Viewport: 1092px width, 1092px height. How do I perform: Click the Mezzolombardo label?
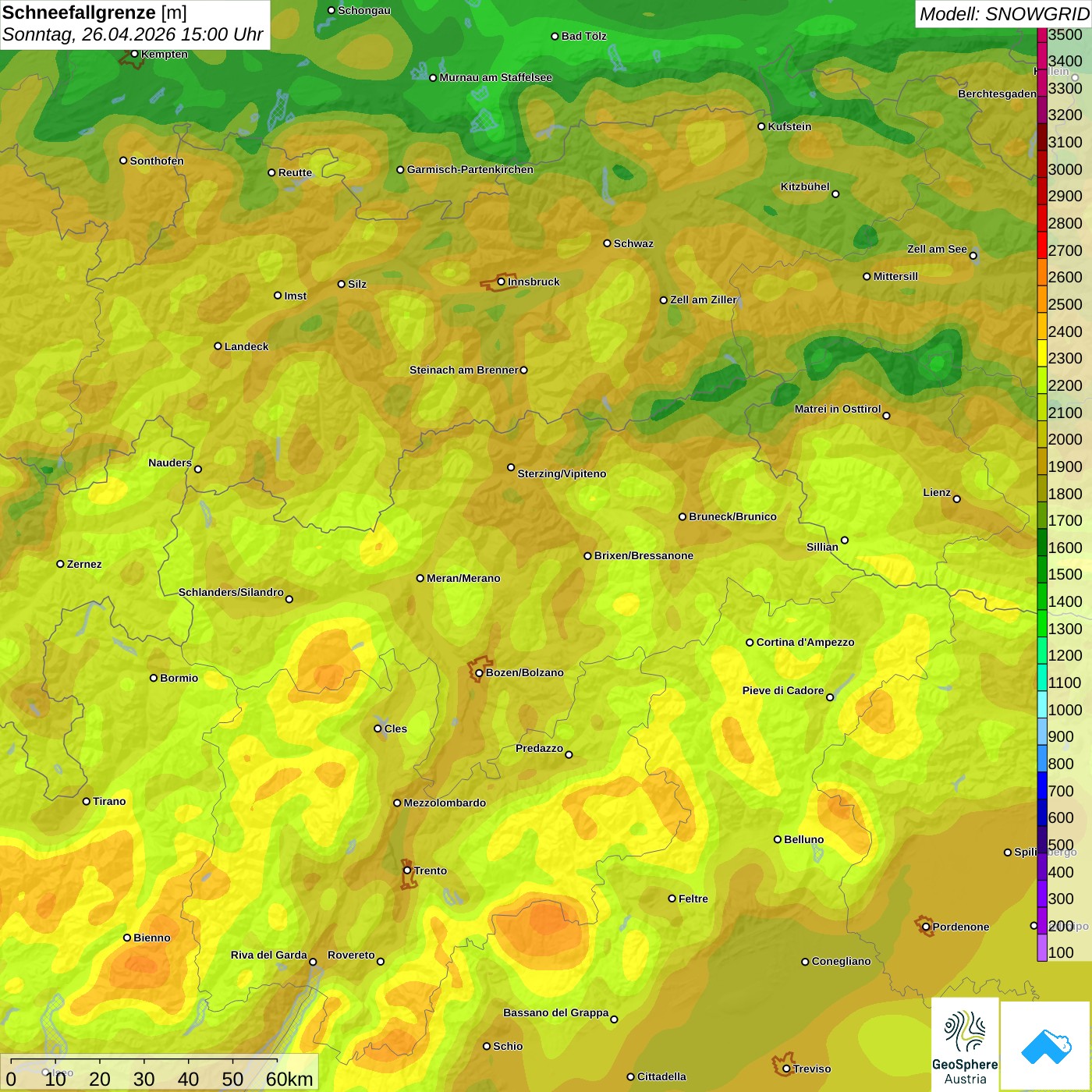[445, 803]
